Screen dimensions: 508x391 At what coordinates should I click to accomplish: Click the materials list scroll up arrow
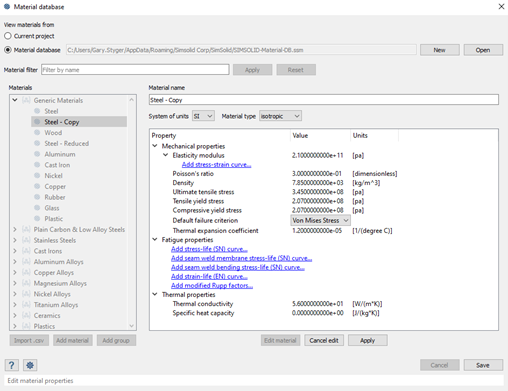pos(132,99)
